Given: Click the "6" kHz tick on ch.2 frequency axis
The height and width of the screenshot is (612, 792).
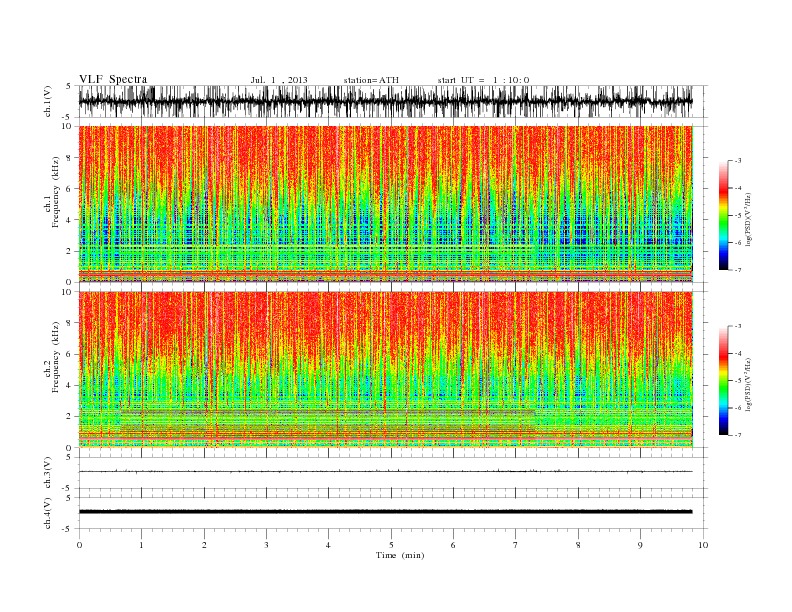Looking at the screenshot, I should [70, 354].
